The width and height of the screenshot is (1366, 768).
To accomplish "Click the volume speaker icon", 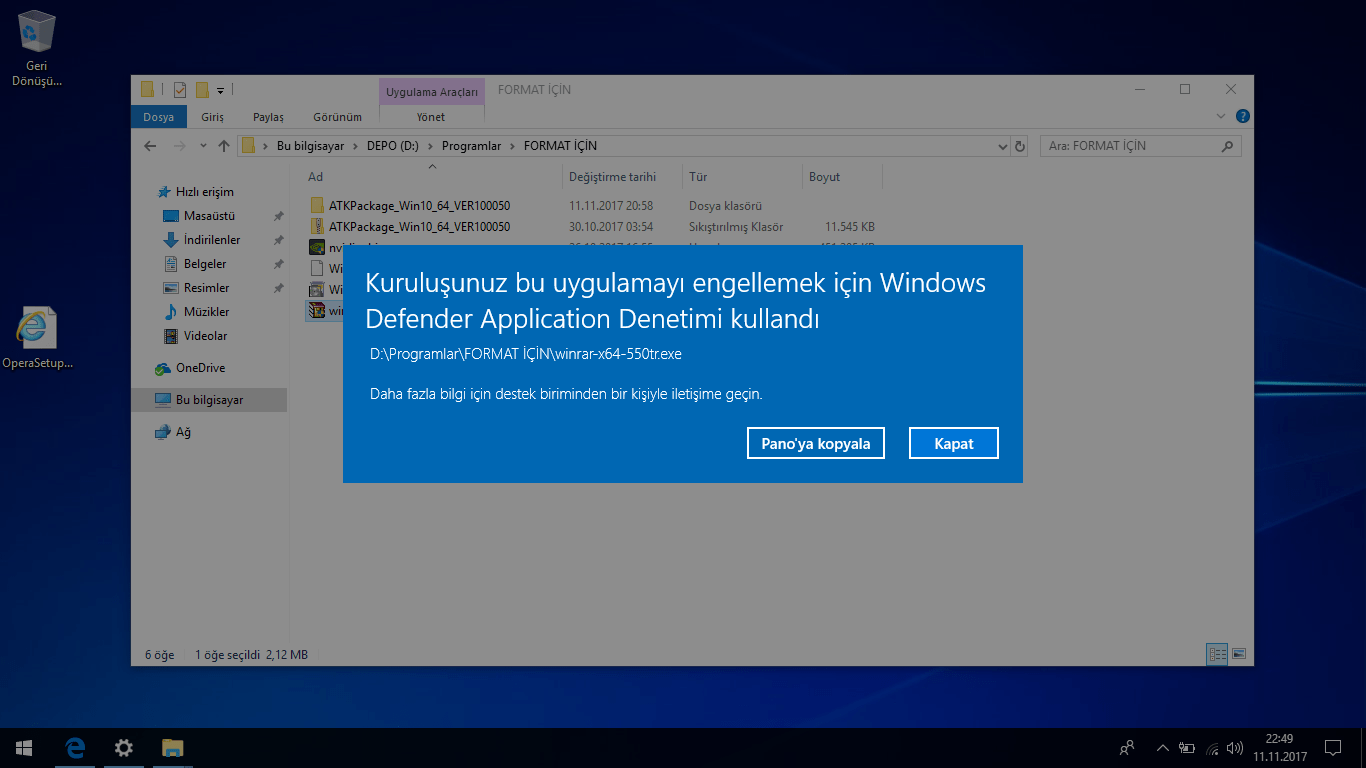I will pyautogui.click(x=1235, y=747).
